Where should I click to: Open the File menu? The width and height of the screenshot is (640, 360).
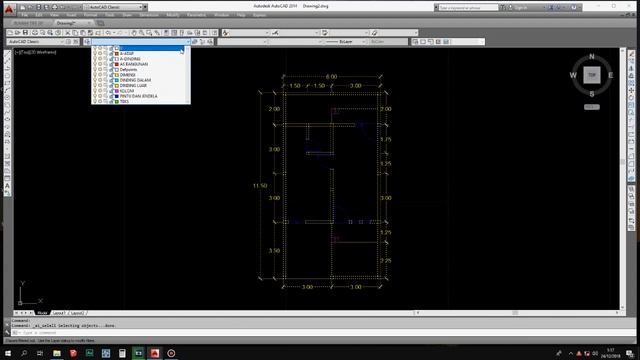[24, 15]
